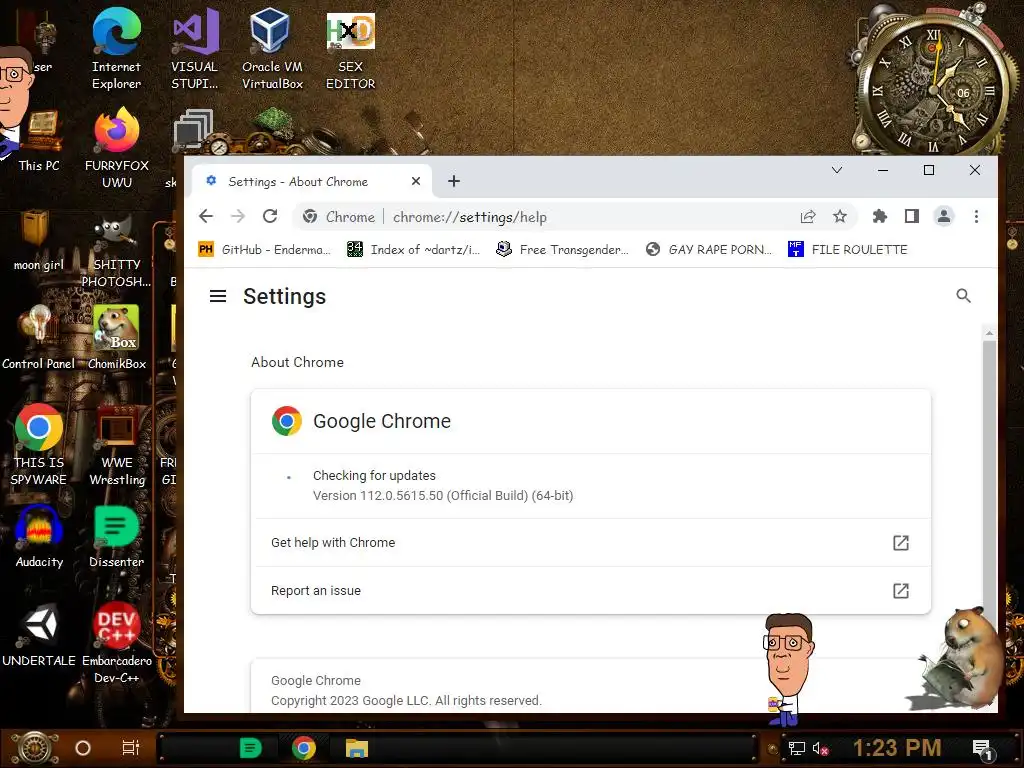The width and height of the screenshot is (1024, 768).
Task: Click the Chrome back arrow
Action: pyautogui.click(x=206, y=217)
